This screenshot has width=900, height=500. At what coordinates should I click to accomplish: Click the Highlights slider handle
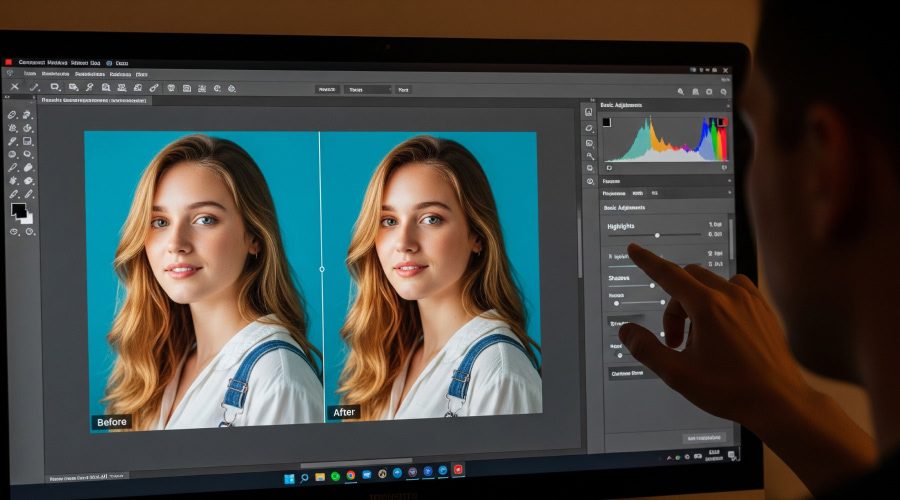tap(657, 235)
